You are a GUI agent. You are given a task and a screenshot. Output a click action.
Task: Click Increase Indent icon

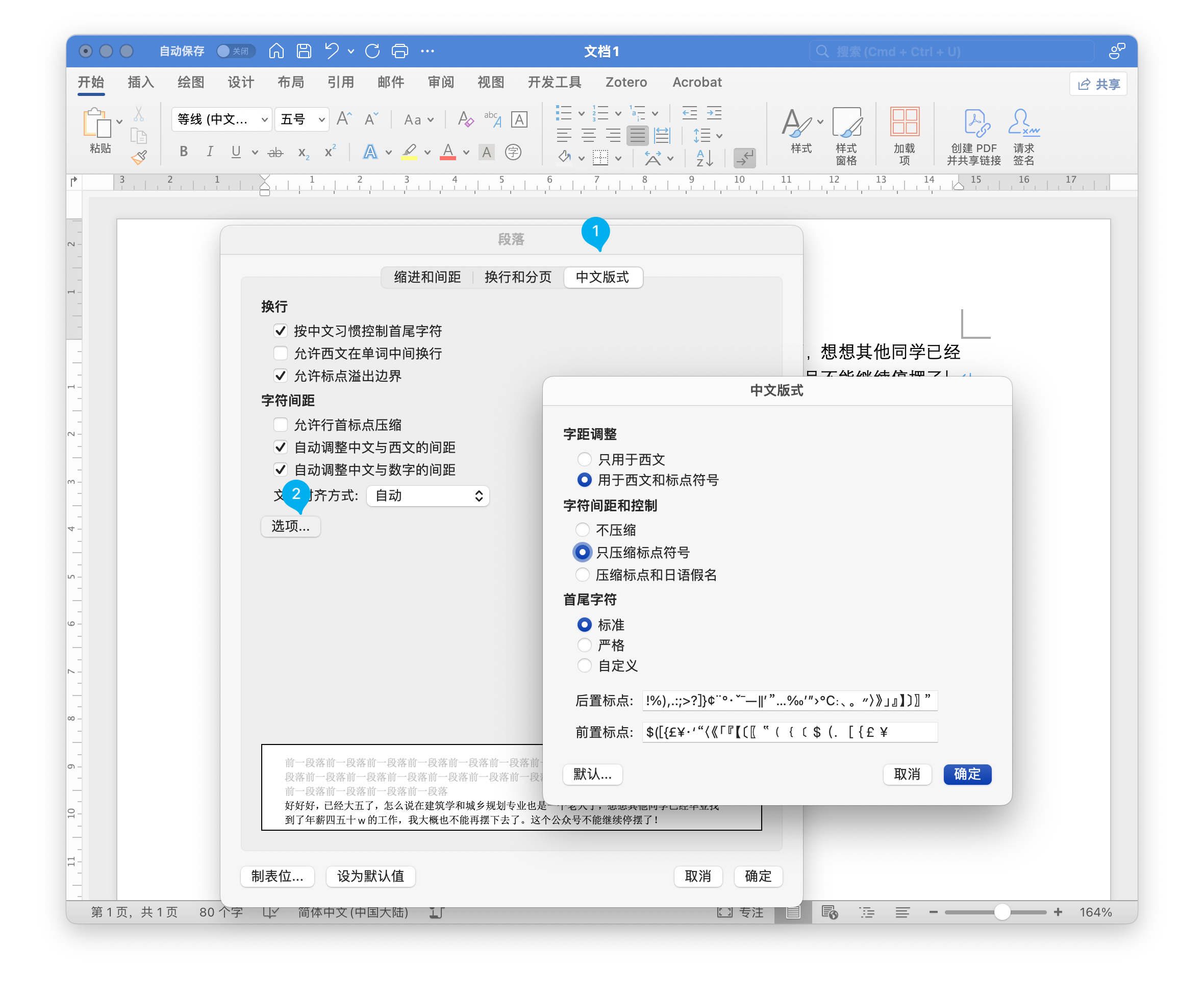714,113
